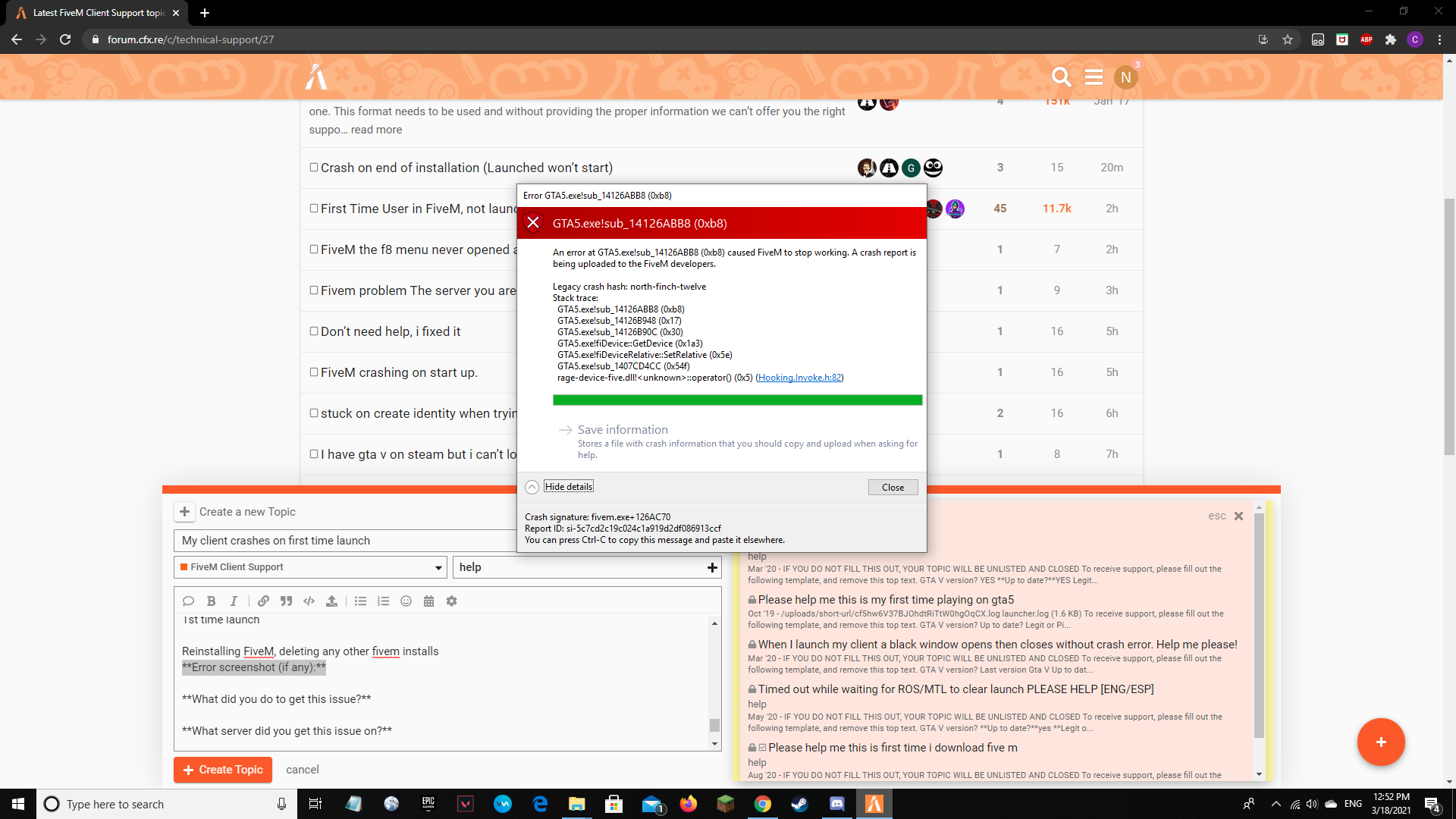This screenshot has width=1456, height=819.
Task: Expand the tags selector with plus sign
Action: point(712,567)
